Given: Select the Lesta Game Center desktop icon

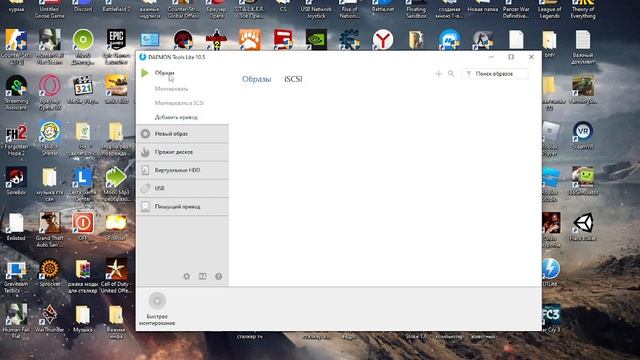Looking at the screenshot, I should pyautogui.click(x=83, y=184).
